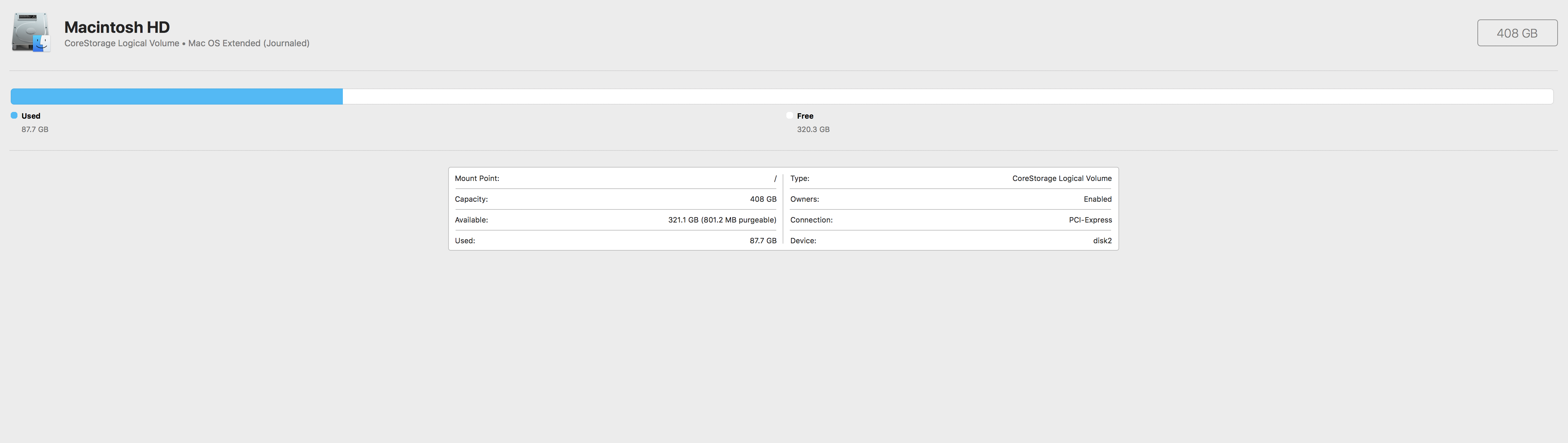Click the Enabled owners value
This screenshot has height=443, width=1568.
[x=1097, y=199]
